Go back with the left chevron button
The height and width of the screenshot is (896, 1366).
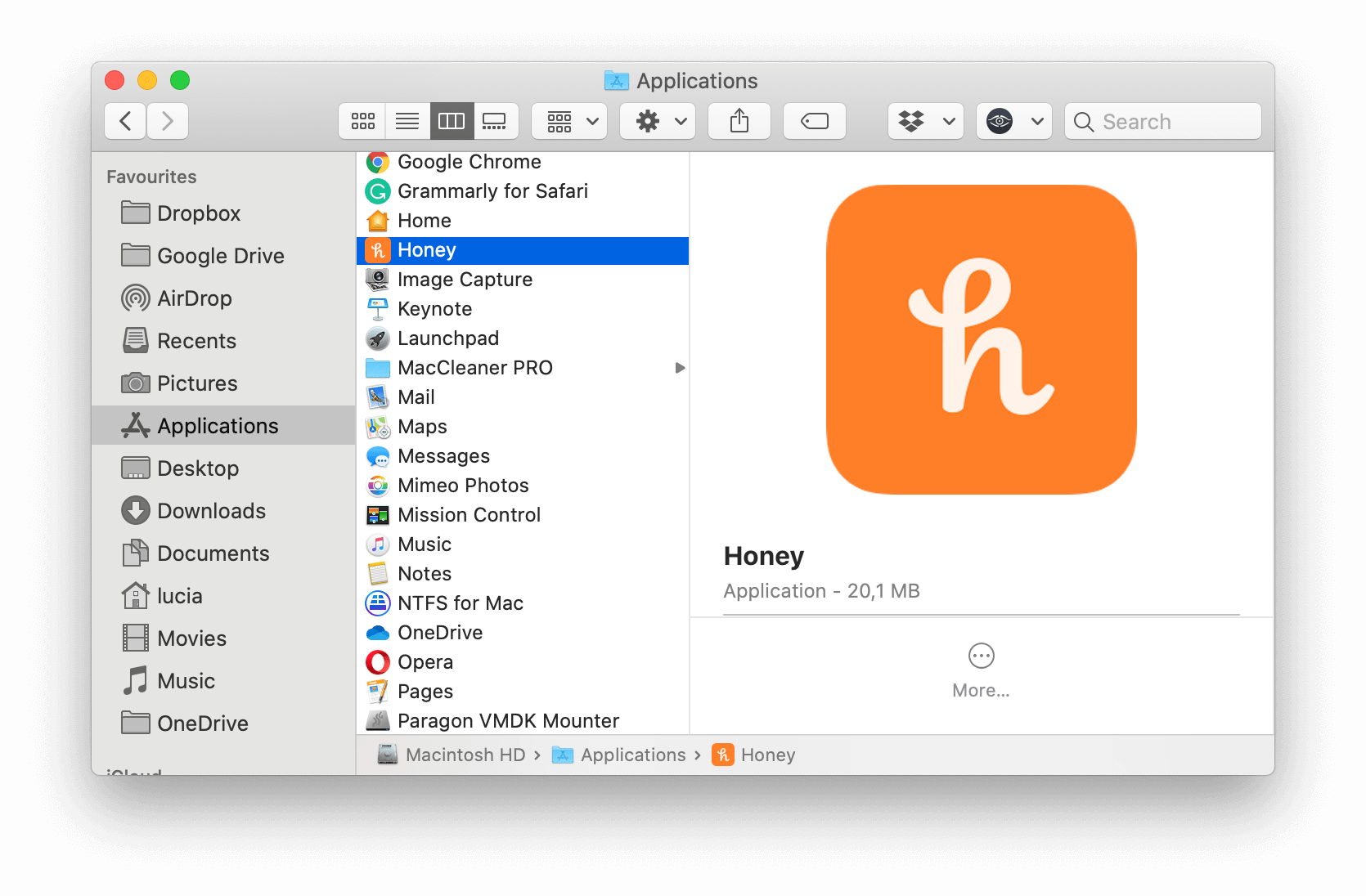pyautogui.click(x=125, y=122)
